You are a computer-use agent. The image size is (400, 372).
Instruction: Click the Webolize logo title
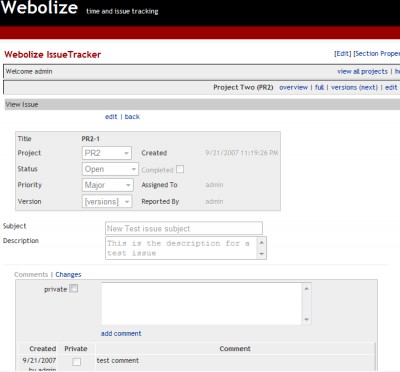click(39, 7)
